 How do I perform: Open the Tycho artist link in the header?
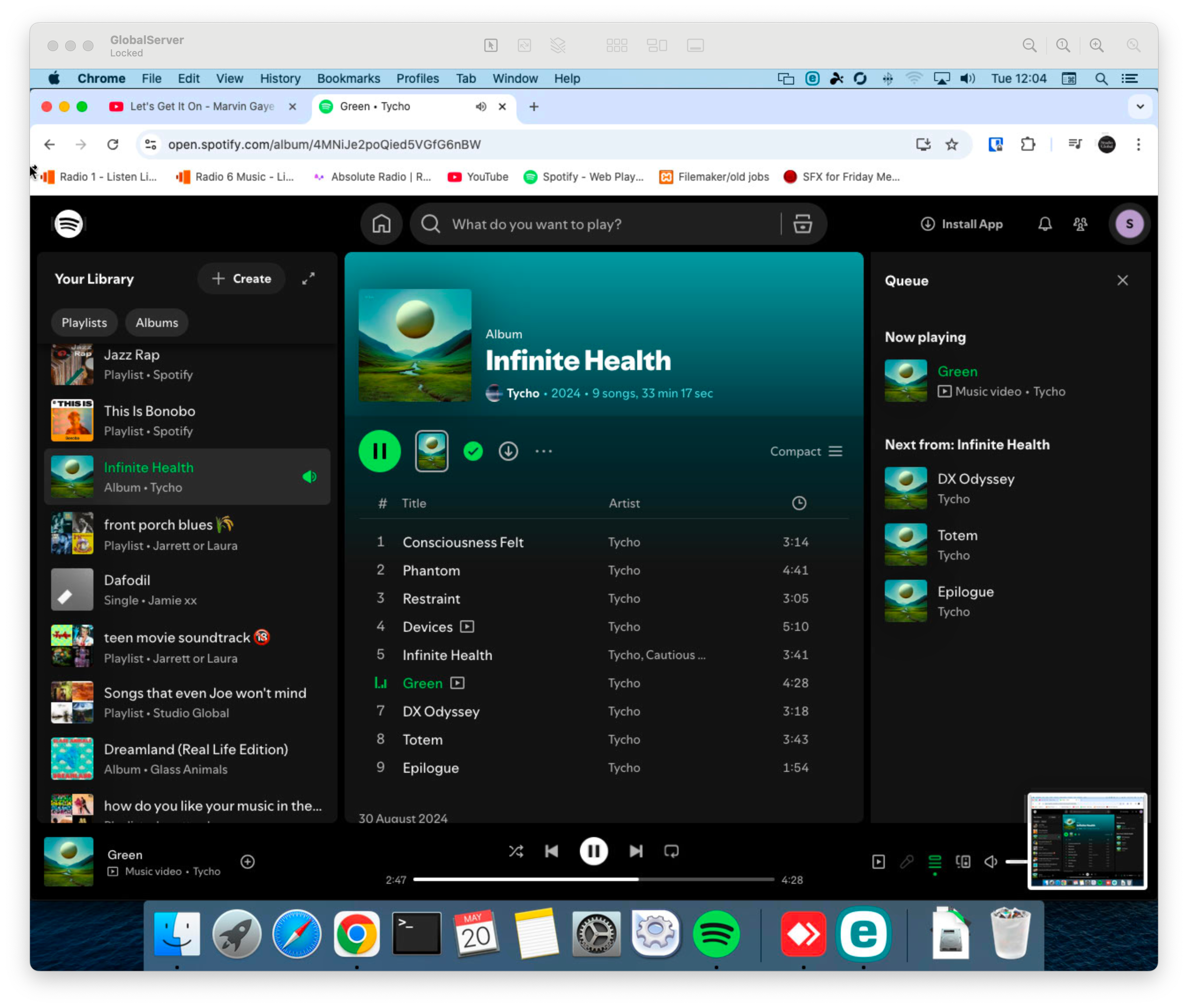(522, 393)
